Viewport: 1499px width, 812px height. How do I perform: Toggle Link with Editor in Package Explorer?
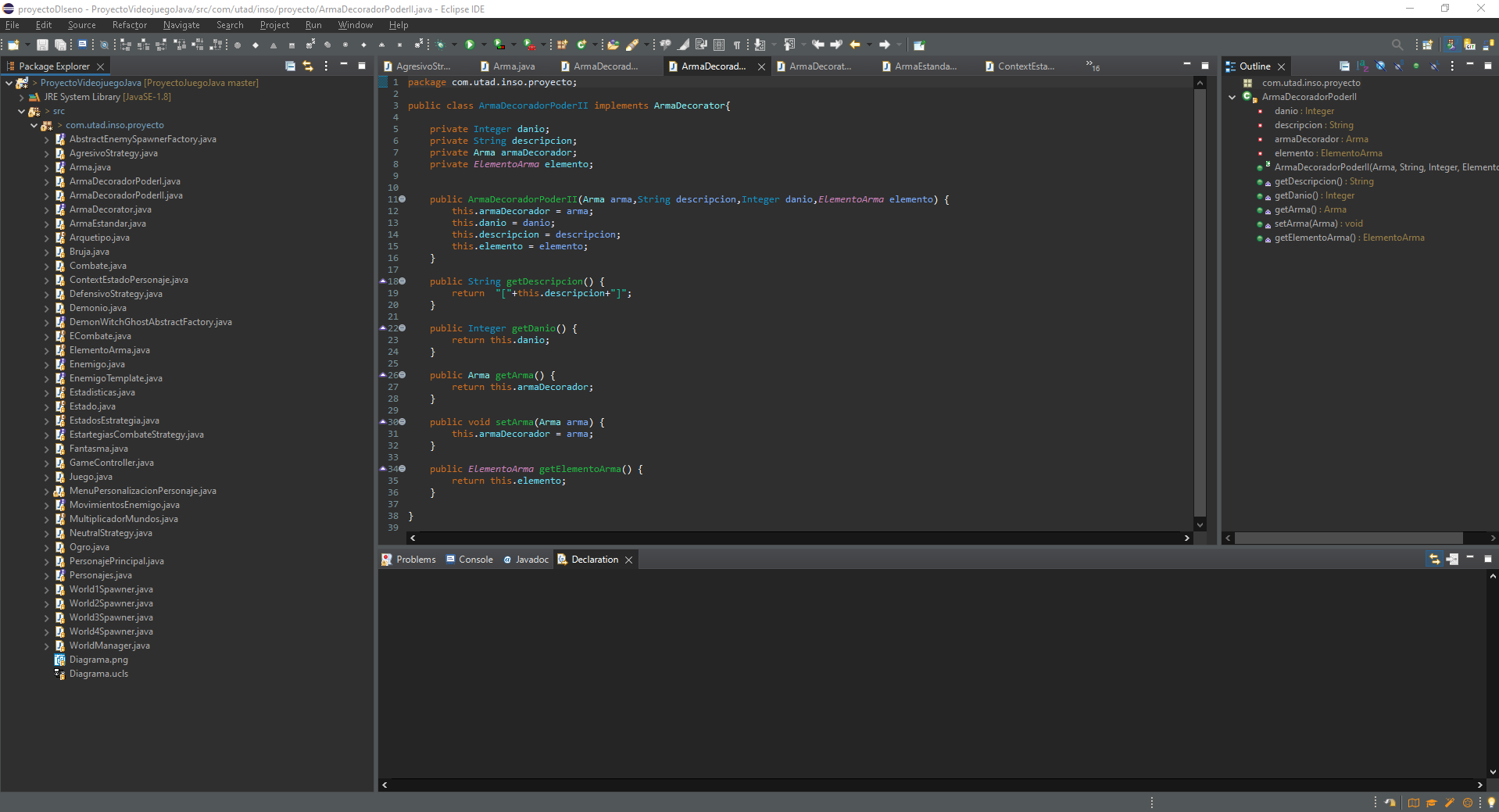[x=308, y=66]
